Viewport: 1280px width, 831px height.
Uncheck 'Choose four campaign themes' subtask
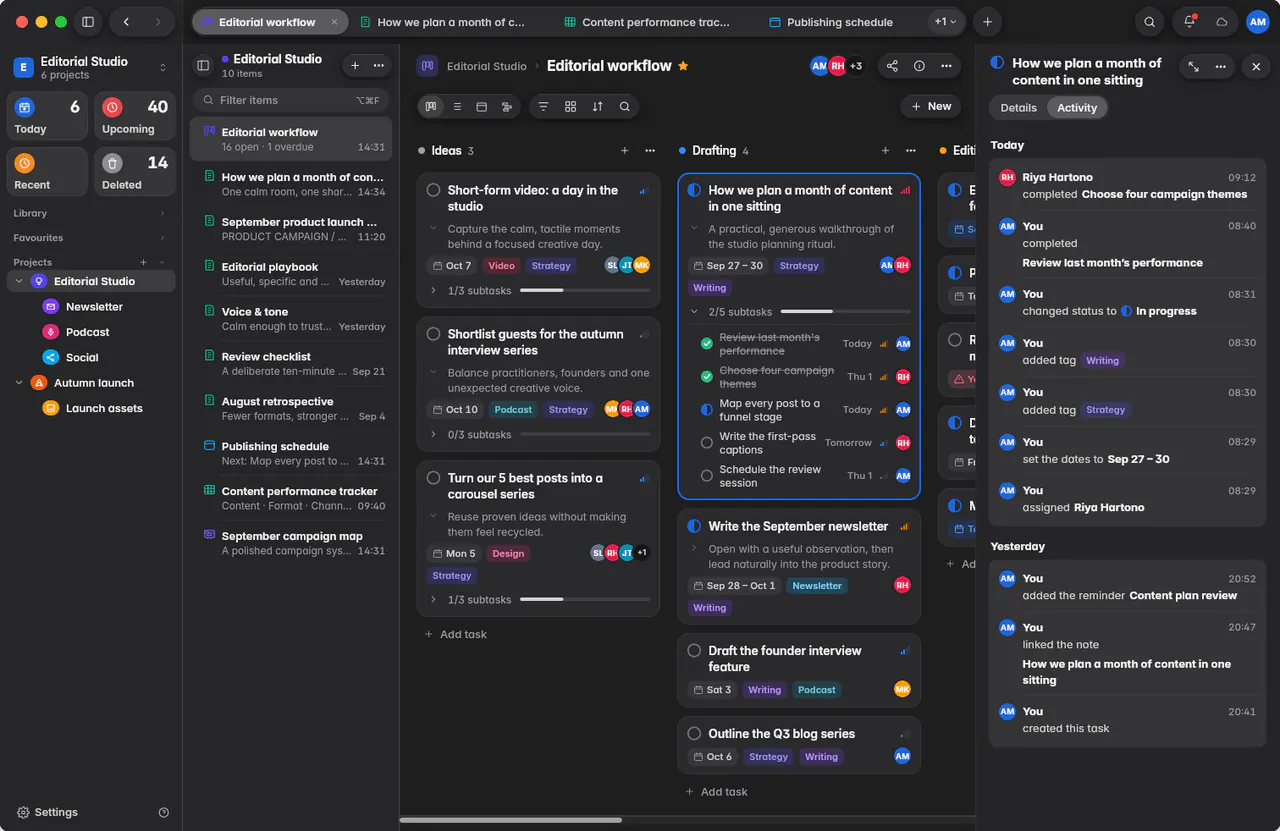(x=706, y=377)
